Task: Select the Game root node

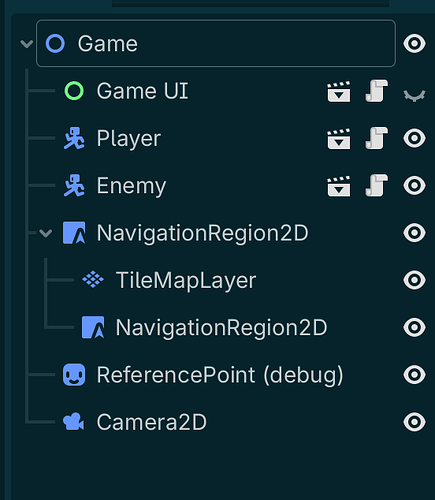Action: (216, 43)
